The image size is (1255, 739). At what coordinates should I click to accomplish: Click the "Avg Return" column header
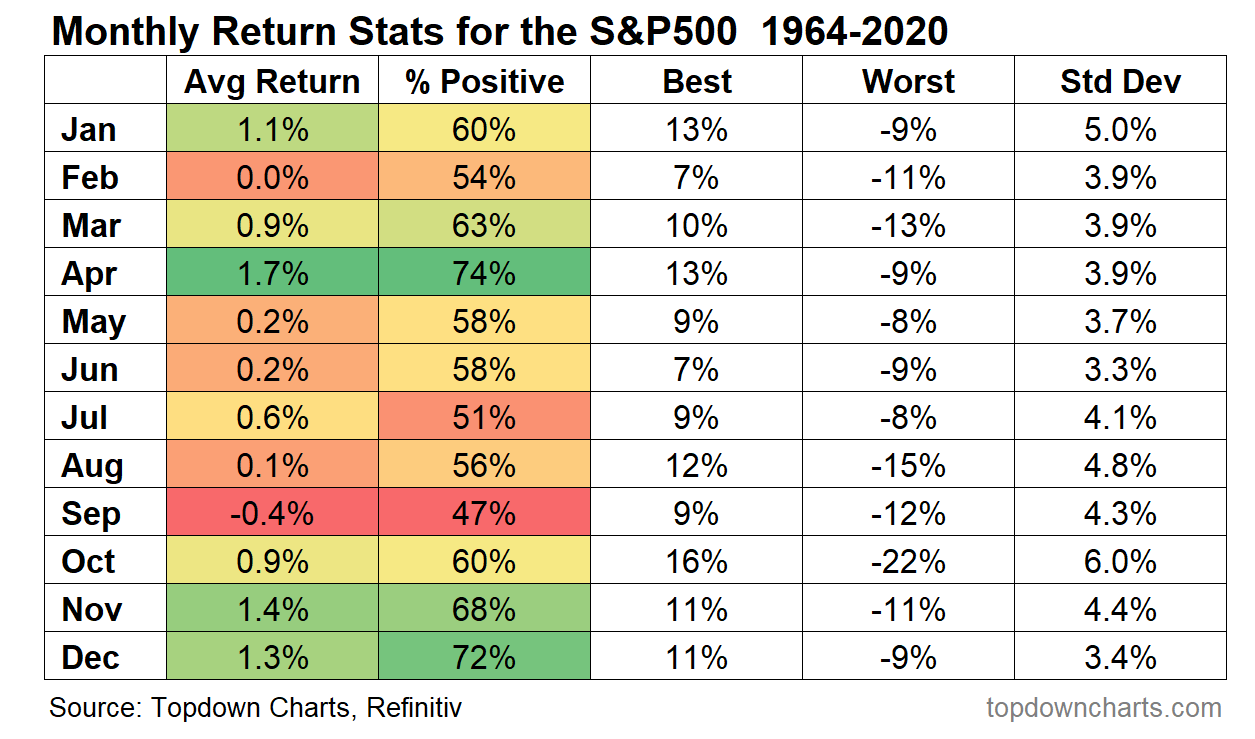272,81
